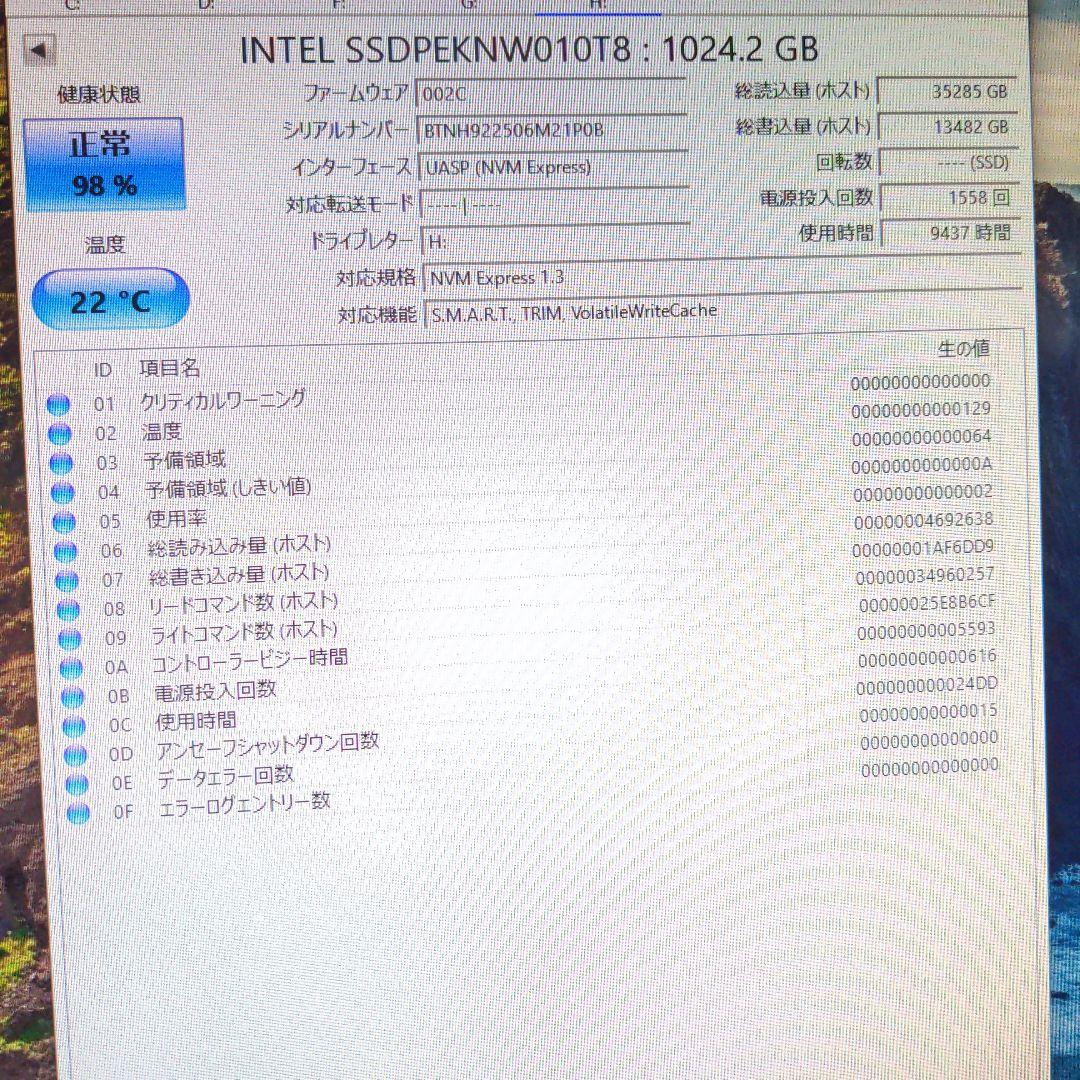Click raw value 0000001AF6DD9
Image resolution: width=1080 pixels, height=1080 pixels.
pos(923,548)
